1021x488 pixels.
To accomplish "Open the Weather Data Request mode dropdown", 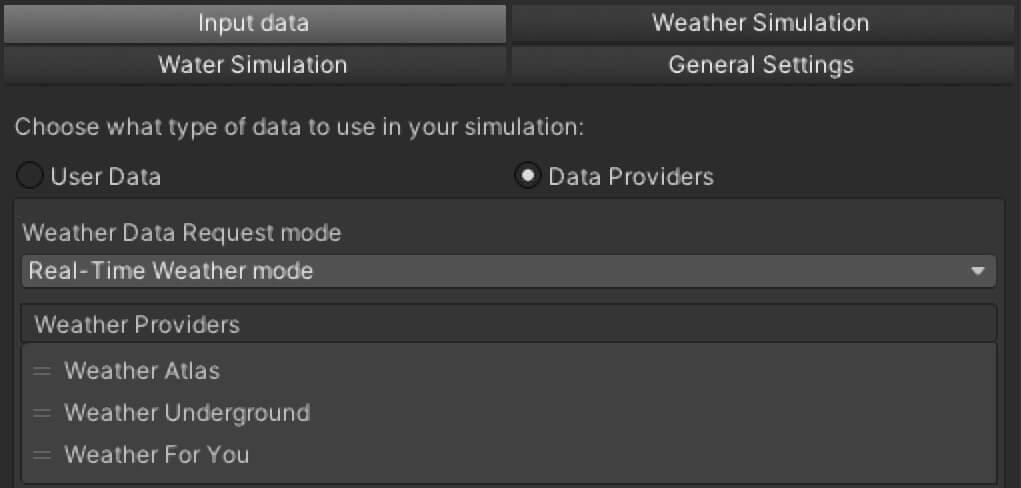I will click(x=508, y=271).
